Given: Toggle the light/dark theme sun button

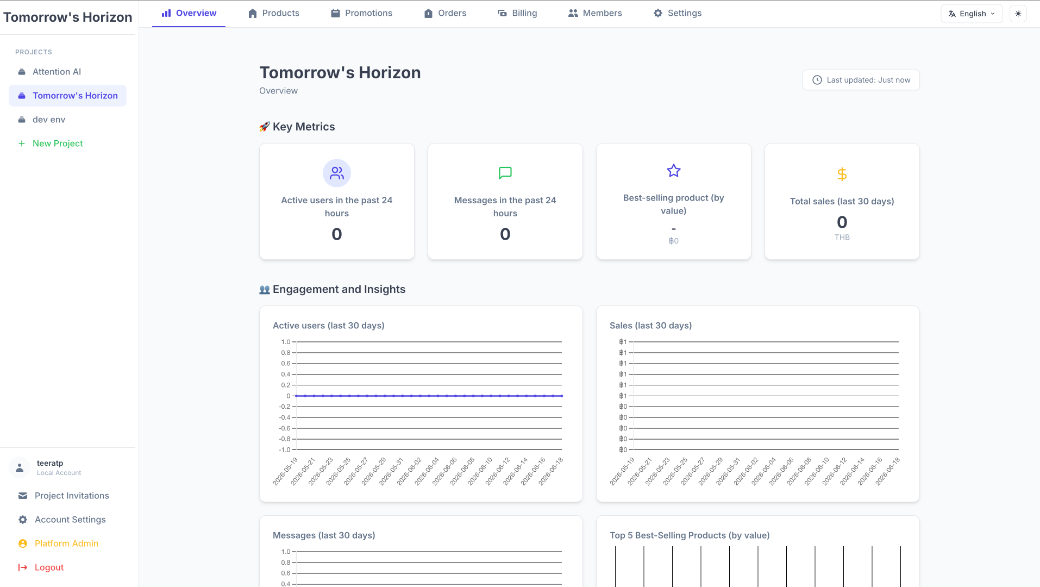Looking at the screenshot, I should point(1018,14).
